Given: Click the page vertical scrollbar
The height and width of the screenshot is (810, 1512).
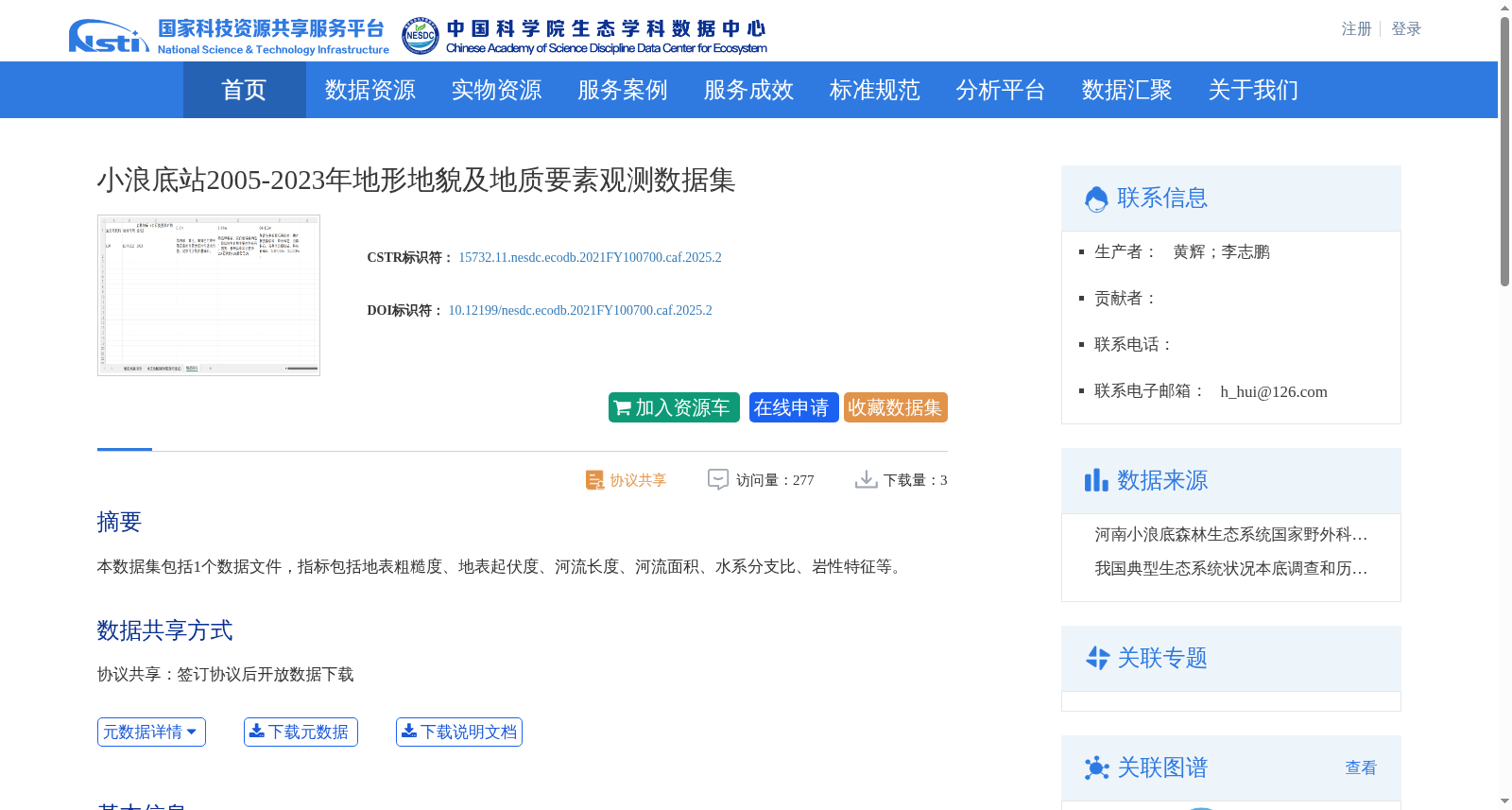Looking at the screenshot, I should (x=1504, y=151).
